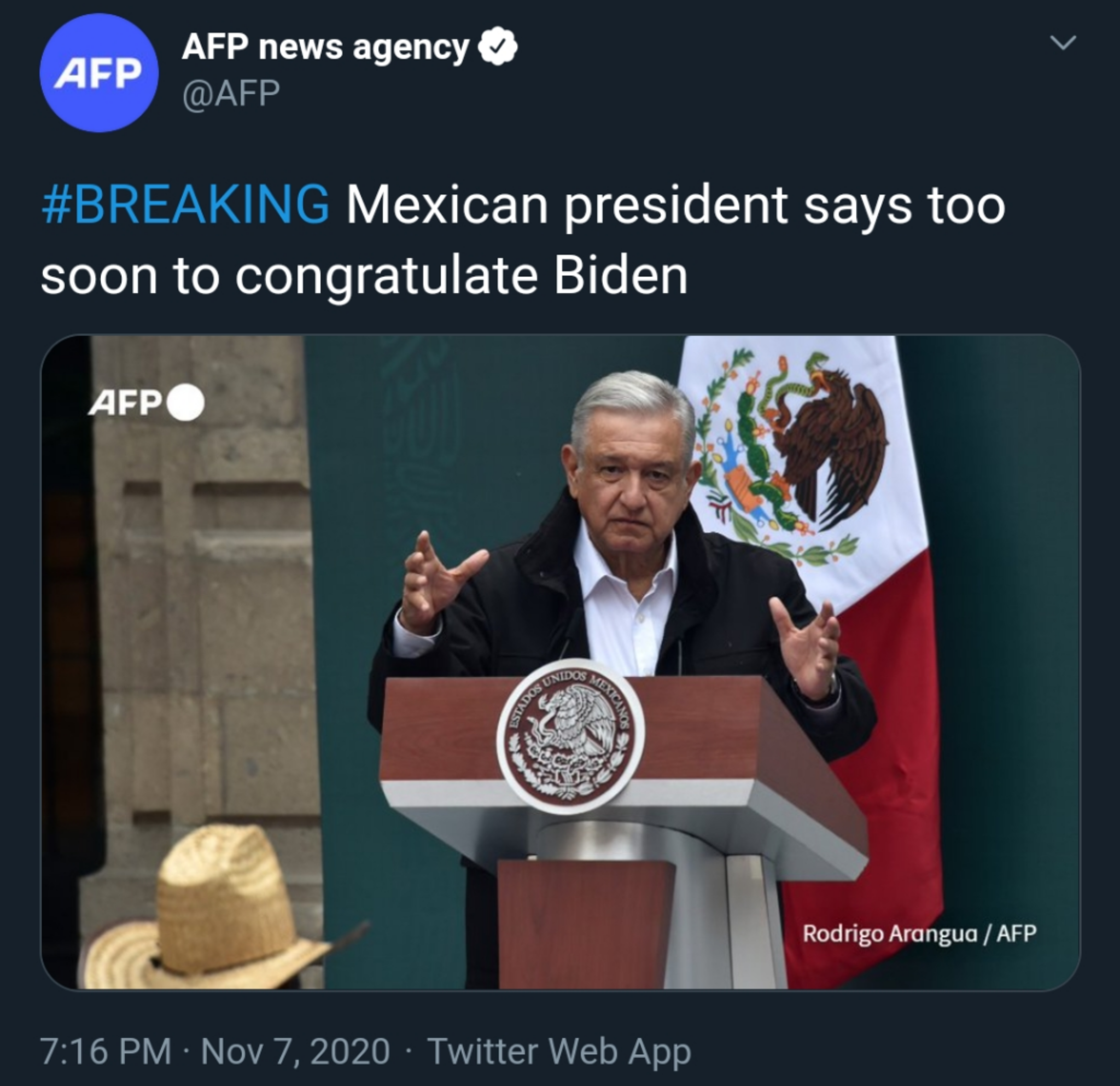Screen dimensions: 1120x1086
Task: Click the Rodrigo Arangua / AFP photo credit
Action: click(919, 934)
